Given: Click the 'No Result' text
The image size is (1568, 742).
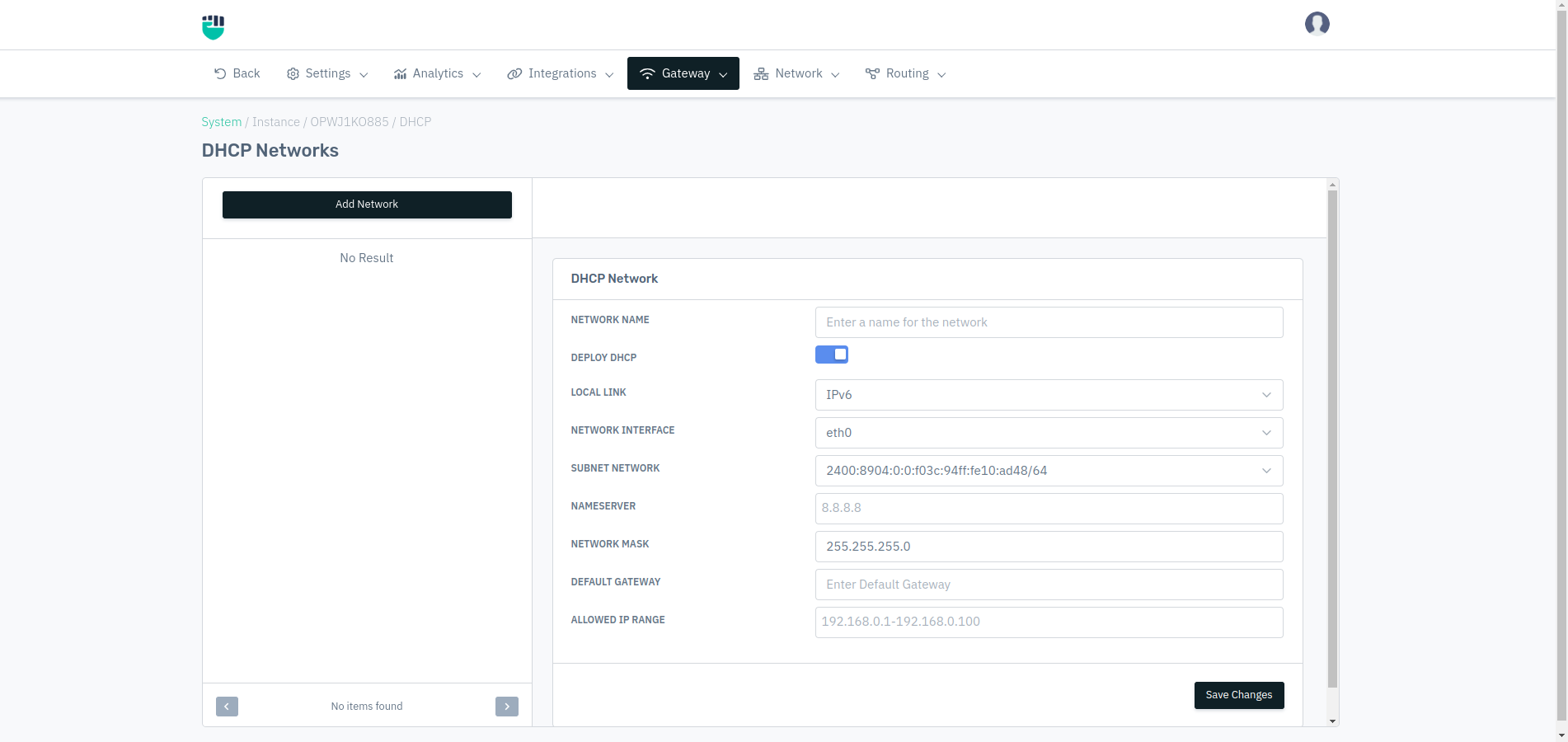Looking at the screenshot, I should [x=367, y=258].
